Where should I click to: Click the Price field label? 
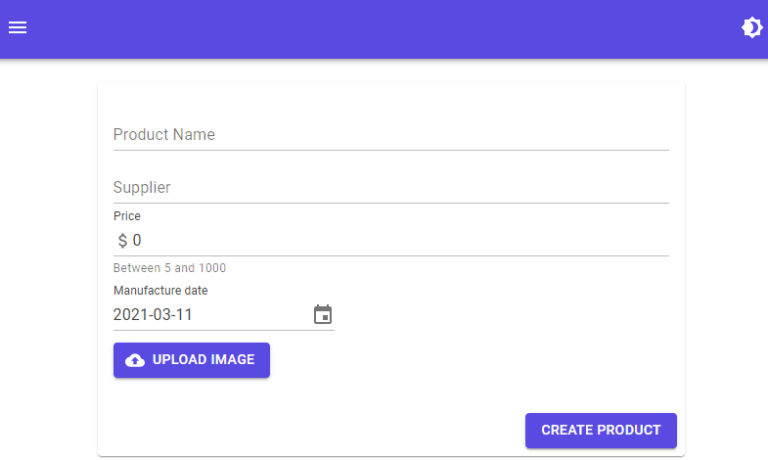click(127, 216)
